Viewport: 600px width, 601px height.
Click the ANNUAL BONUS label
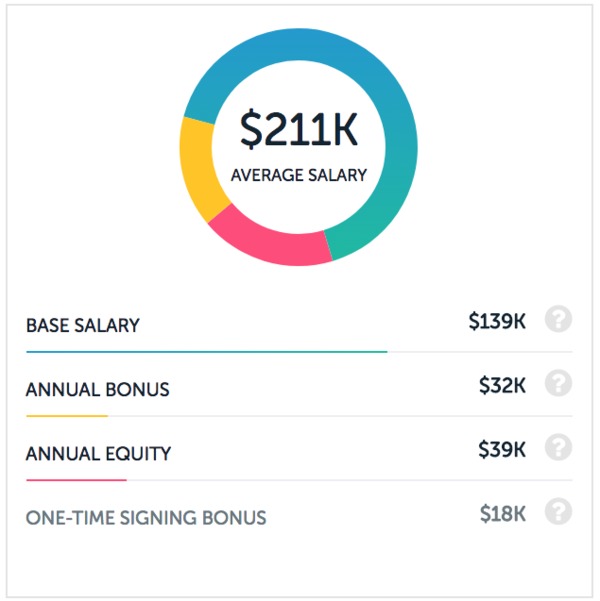coord(97,389)
